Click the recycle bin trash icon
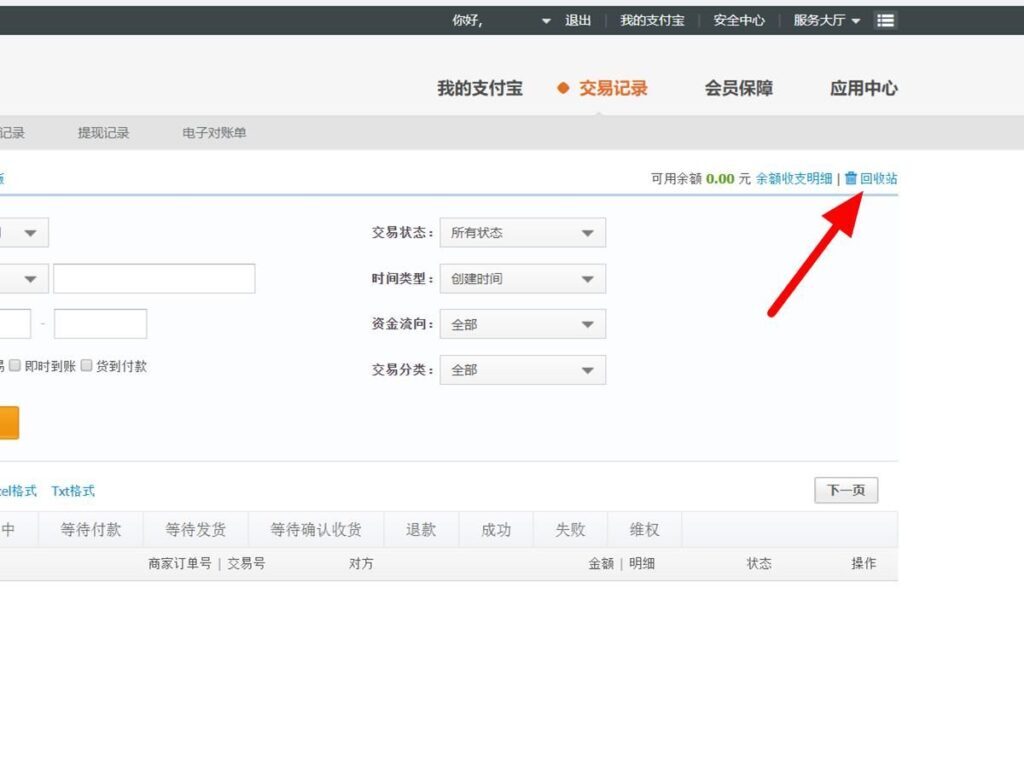Screen dimensions: 1024x768 [x=850, y=178]
